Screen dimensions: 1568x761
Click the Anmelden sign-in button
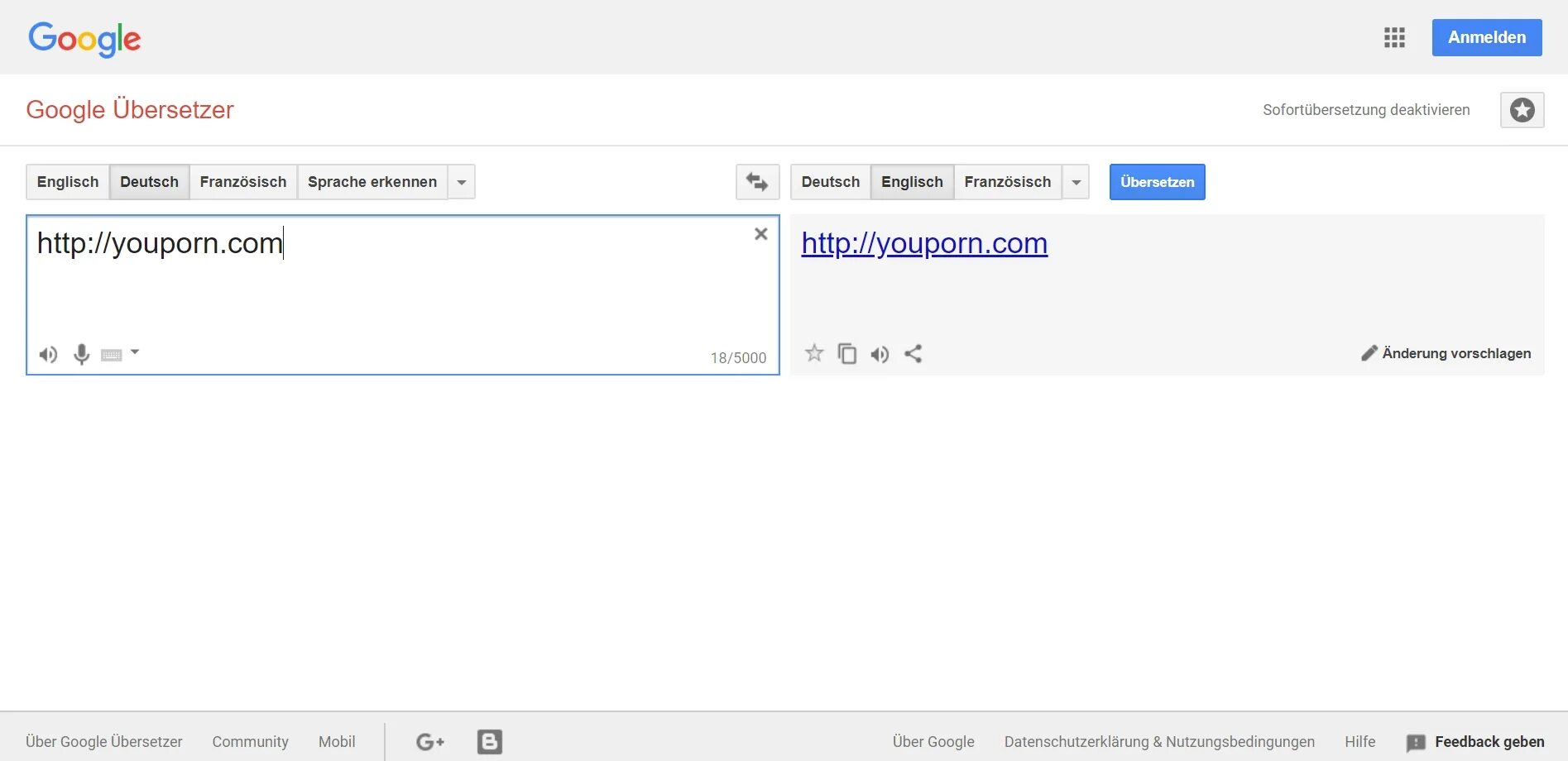coord(1487,37)
